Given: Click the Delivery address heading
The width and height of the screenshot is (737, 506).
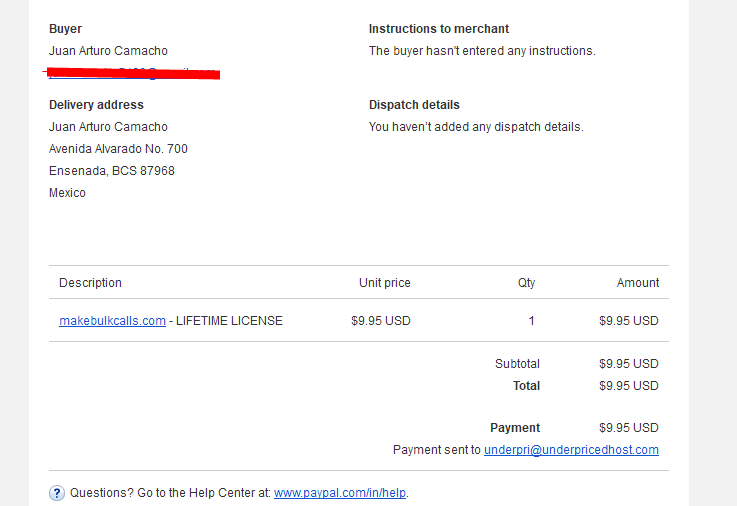Looking at the screenshot, I should tap(96, 105).
